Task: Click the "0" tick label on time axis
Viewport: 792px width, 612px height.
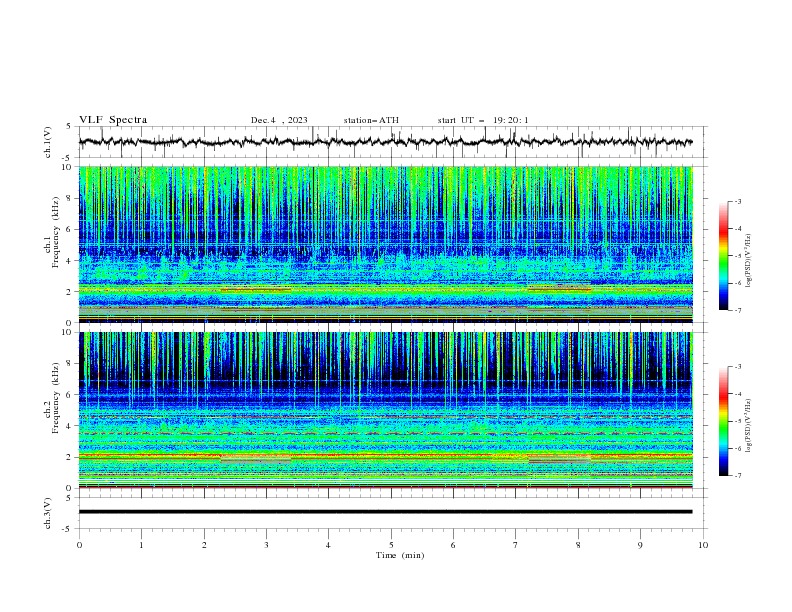Action: [x=79, y=545]
